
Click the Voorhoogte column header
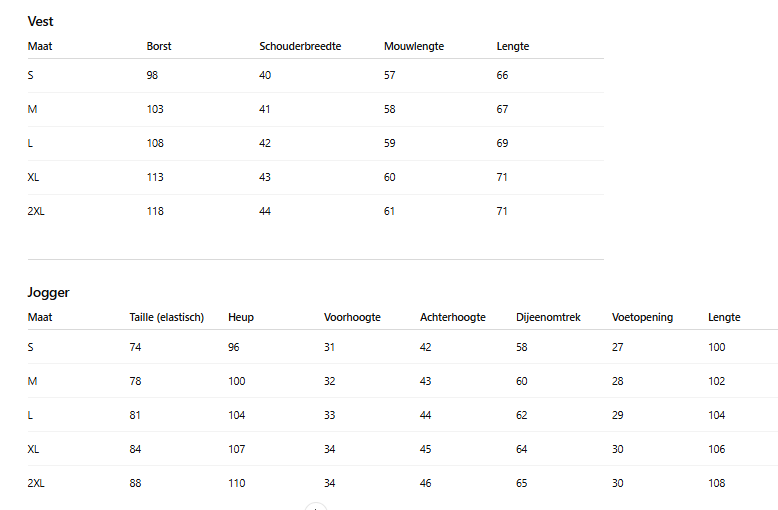(352, 318)
